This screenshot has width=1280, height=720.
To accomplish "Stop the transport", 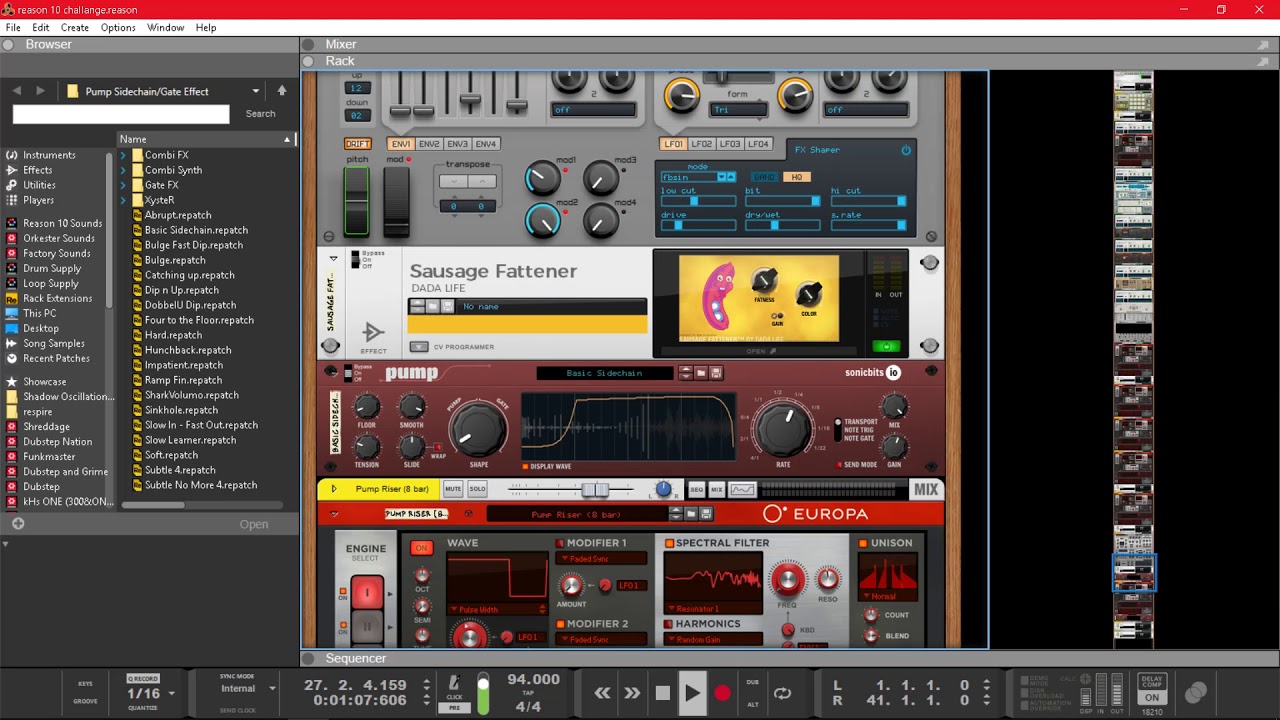I will click(x=662, y=692).
